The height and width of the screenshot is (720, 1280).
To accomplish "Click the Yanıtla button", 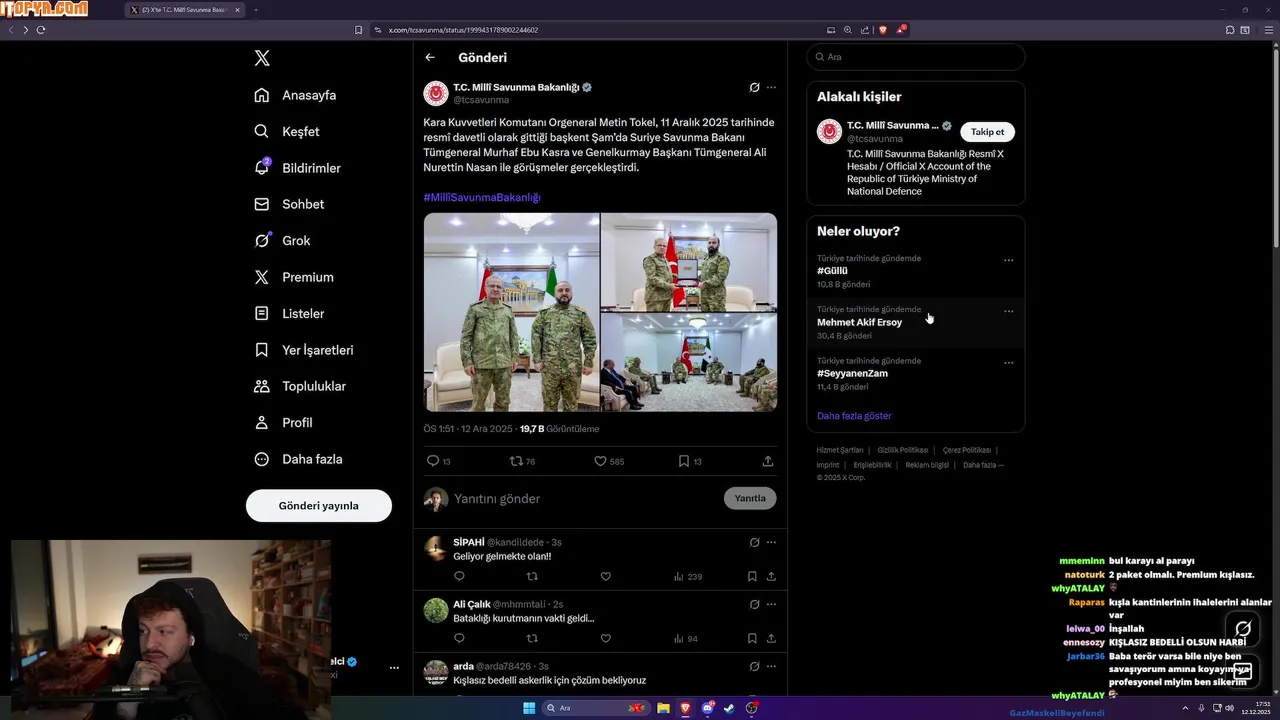I will [750, 498].
